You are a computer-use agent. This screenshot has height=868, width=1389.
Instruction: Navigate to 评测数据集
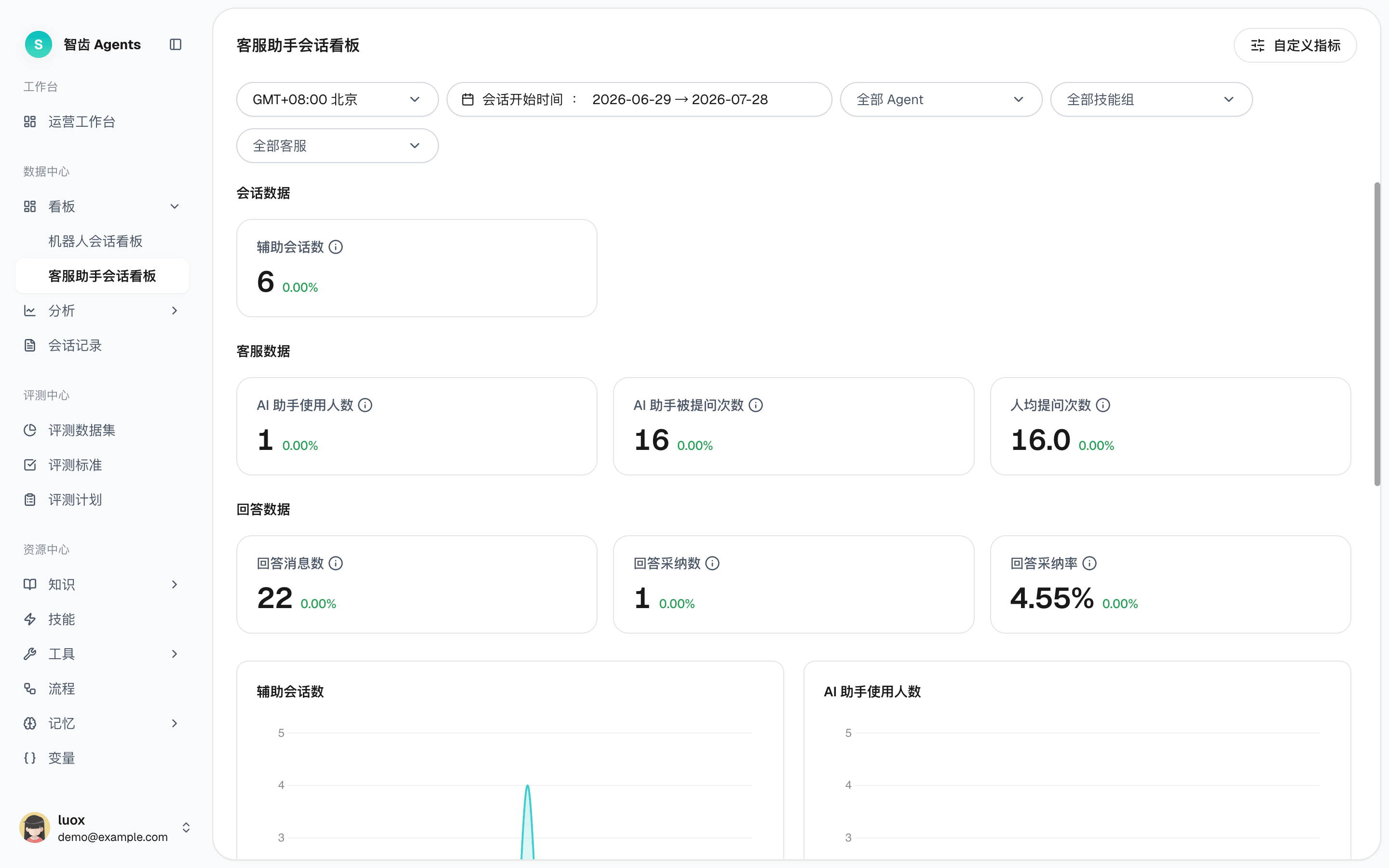click(102, 430)
